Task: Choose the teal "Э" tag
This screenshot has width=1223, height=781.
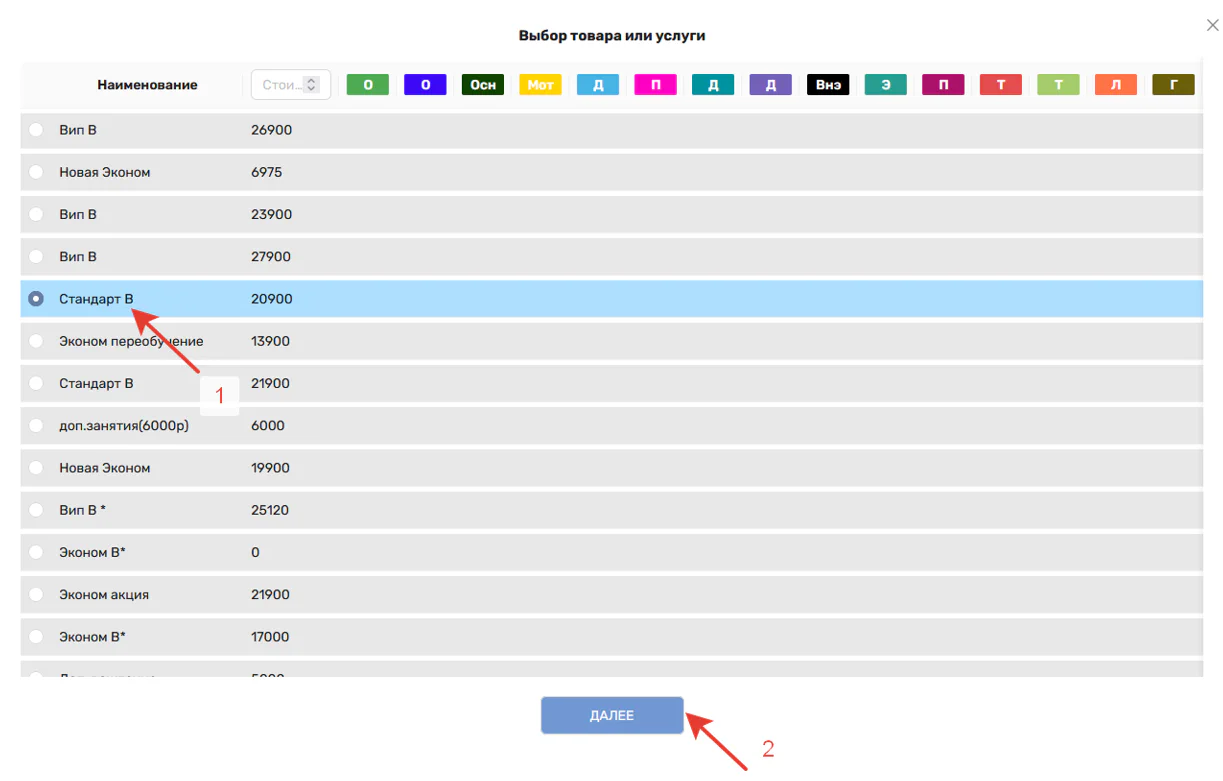Action: 886,85
